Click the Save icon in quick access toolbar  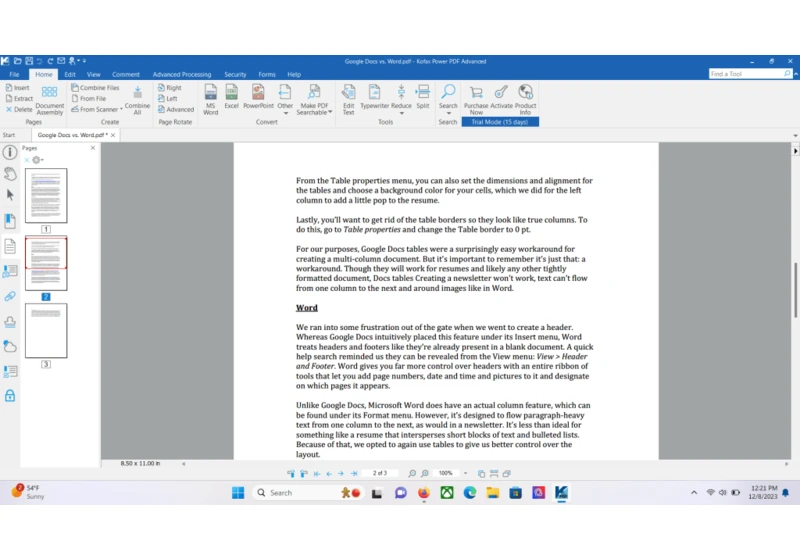(29, 61)
